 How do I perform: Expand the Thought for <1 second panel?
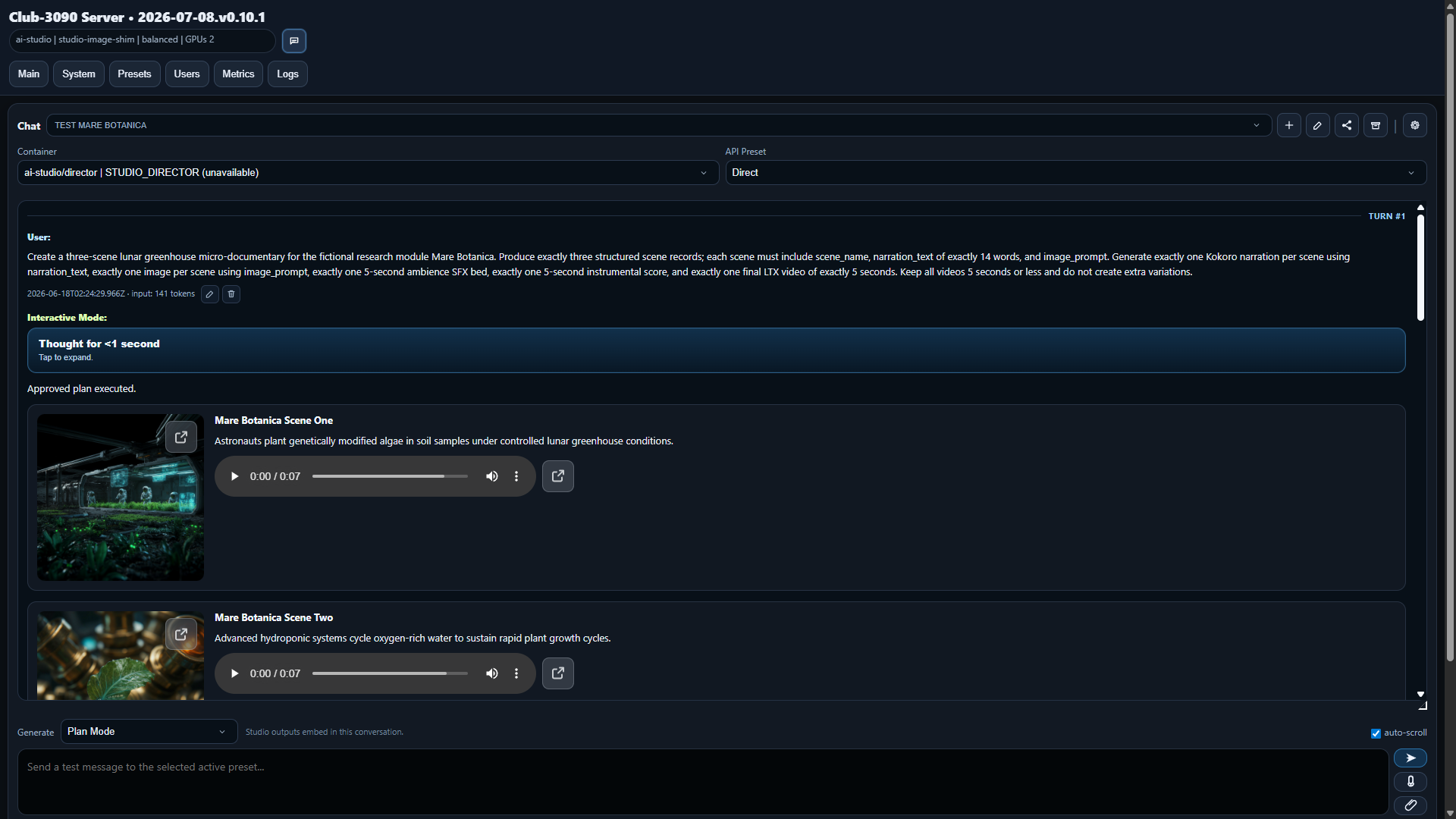[x=716, y=350]
